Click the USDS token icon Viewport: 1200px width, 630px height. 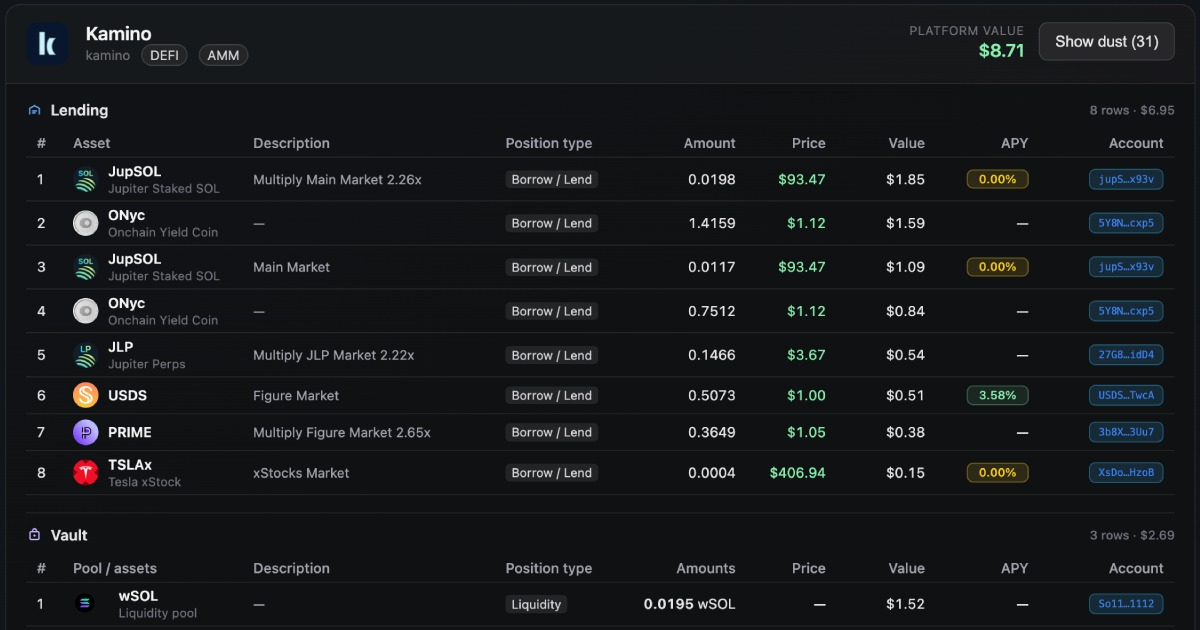click(x=86, y=395)
